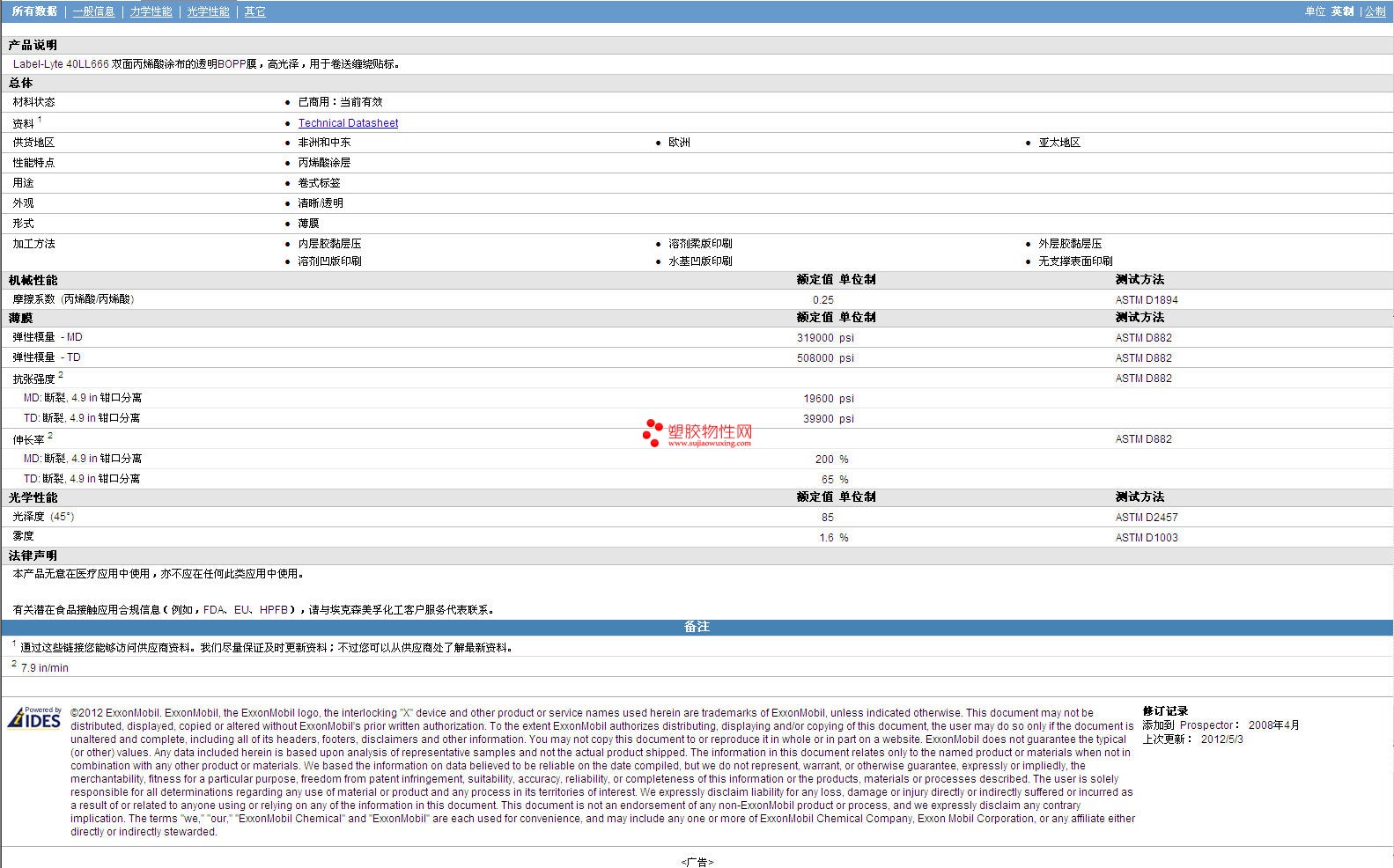This screenshot has height=868, width=1394.
Task: Click the 修订记录 heading in the footer
Action: pyautogui.click(x=1165, y=711)
